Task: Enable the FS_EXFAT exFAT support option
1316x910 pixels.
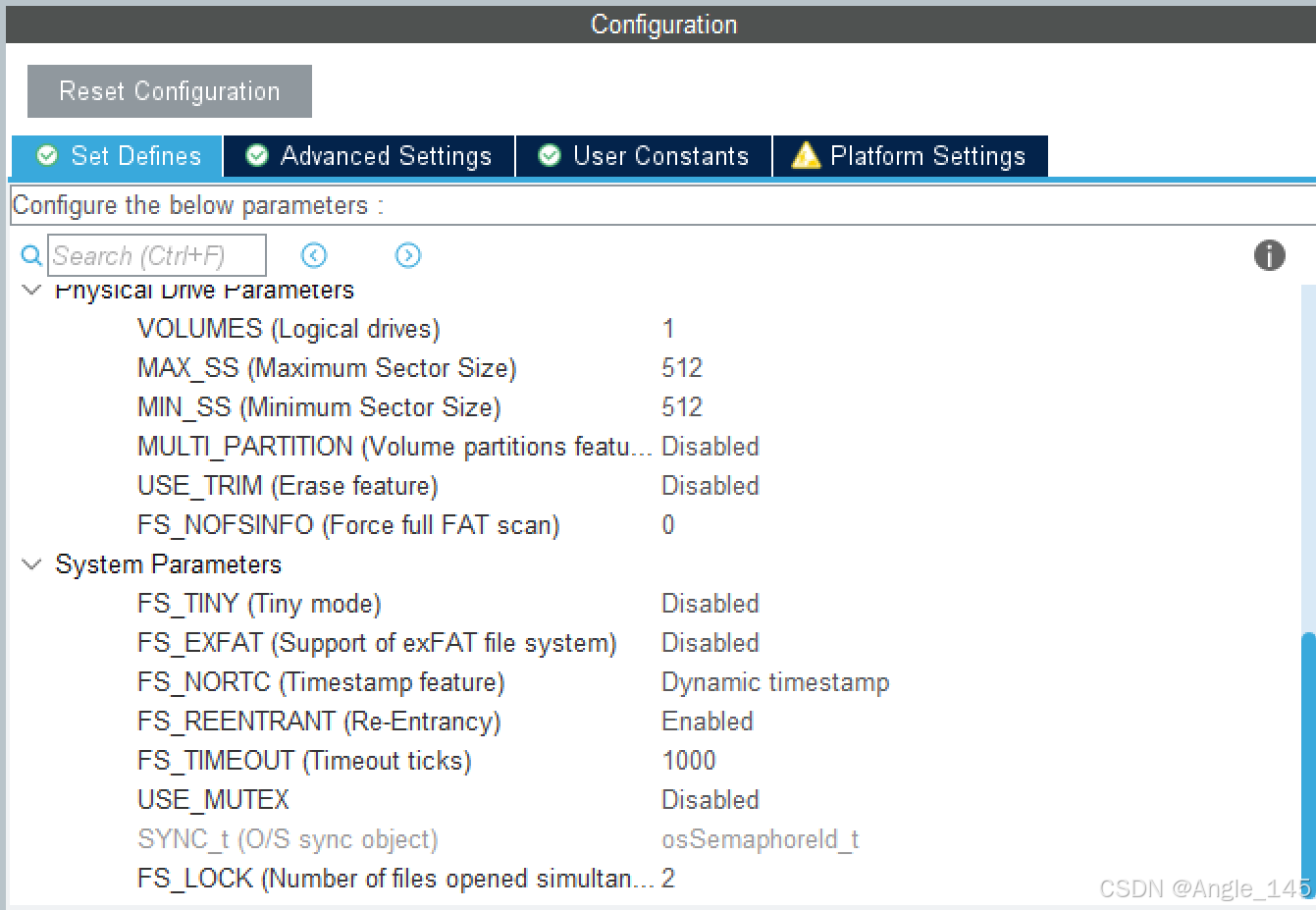Action: click(x=711, y=642)
